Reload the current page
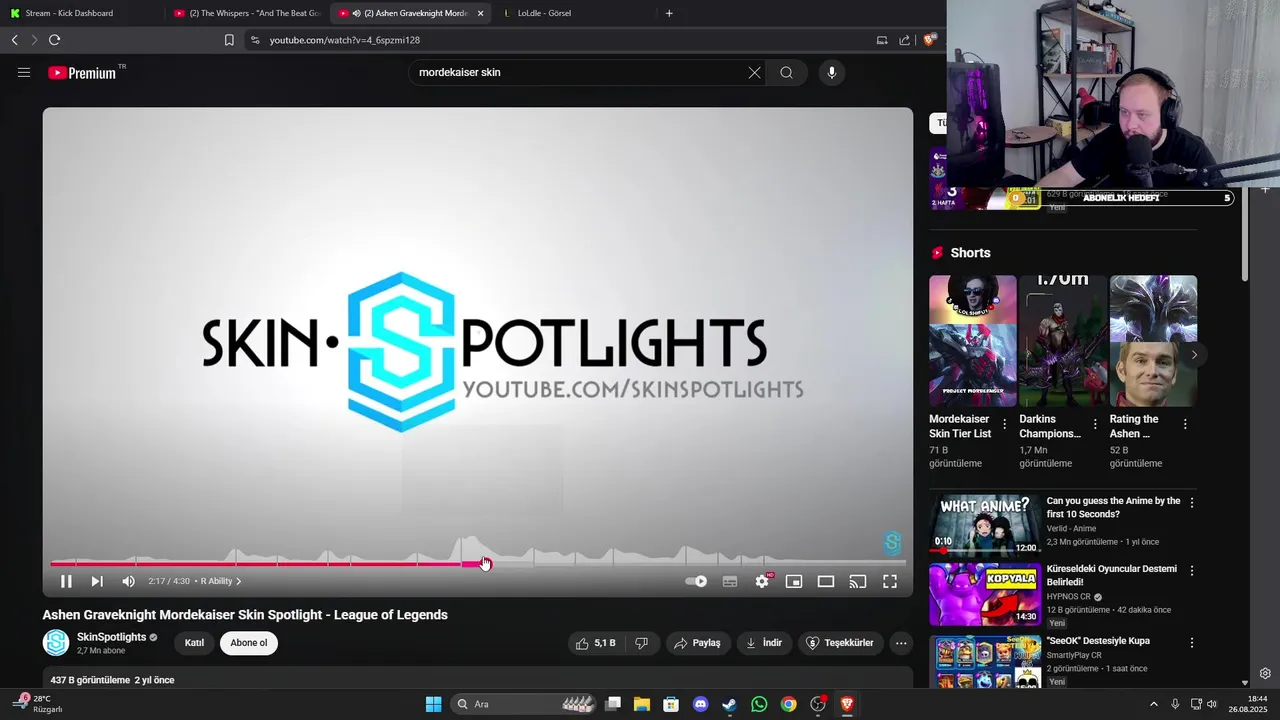 coord(54,40)
